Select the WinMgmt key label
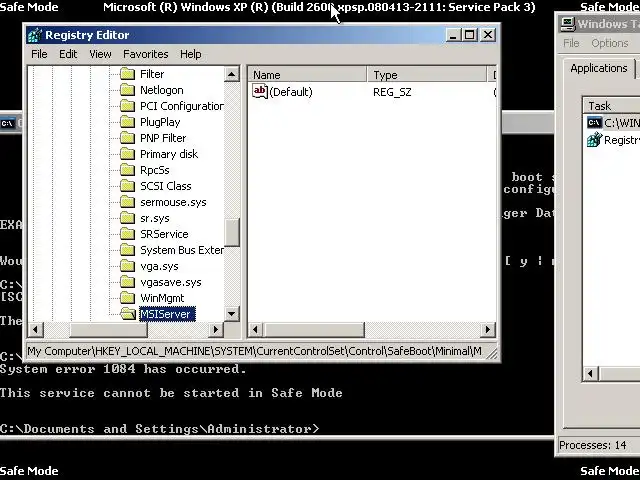Image resolution: width=640 pixels, height=480 pixels. pyautogui.click(x=162, y=298)
